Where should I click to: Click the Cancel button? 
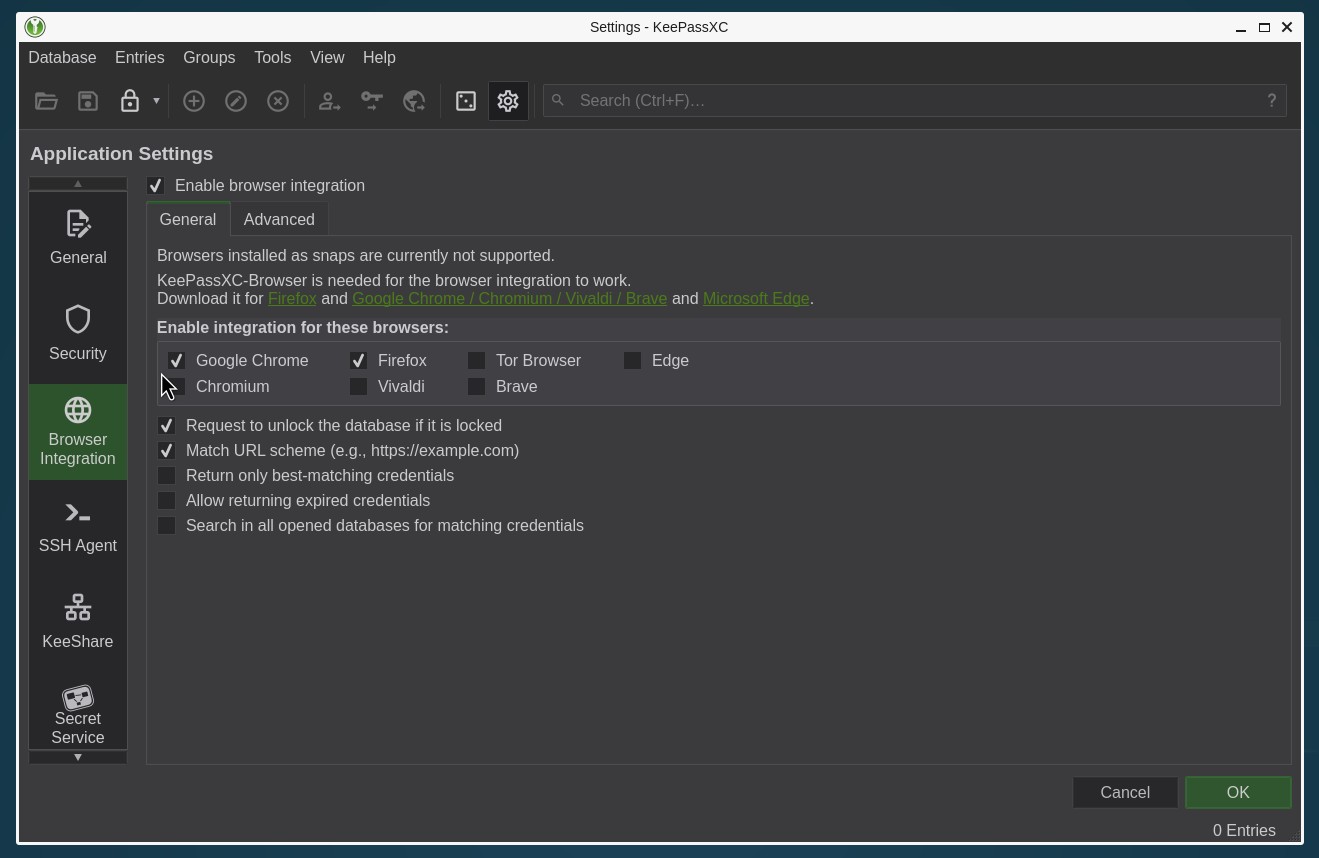click(1125, 793)
